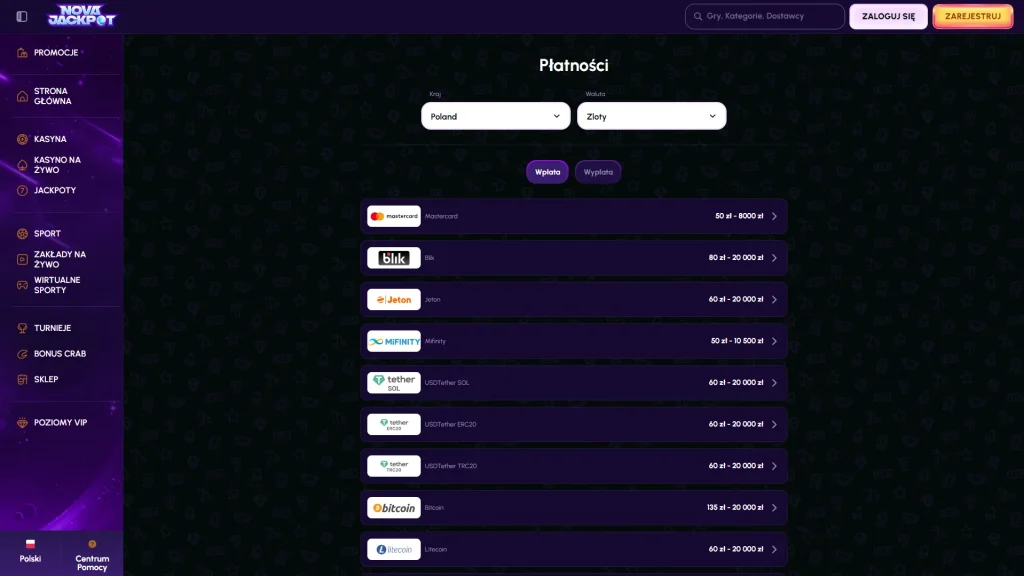Click the Jackpoty icon in sidebar
The height and width of the screenshot is (576, 1024).
(22, 191)
